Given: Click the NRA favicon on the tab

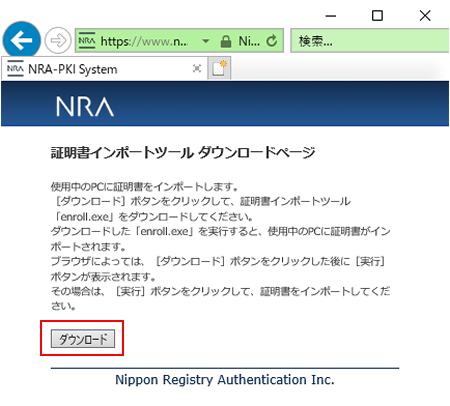Looking at the screenshot, I should click(15, 69).
